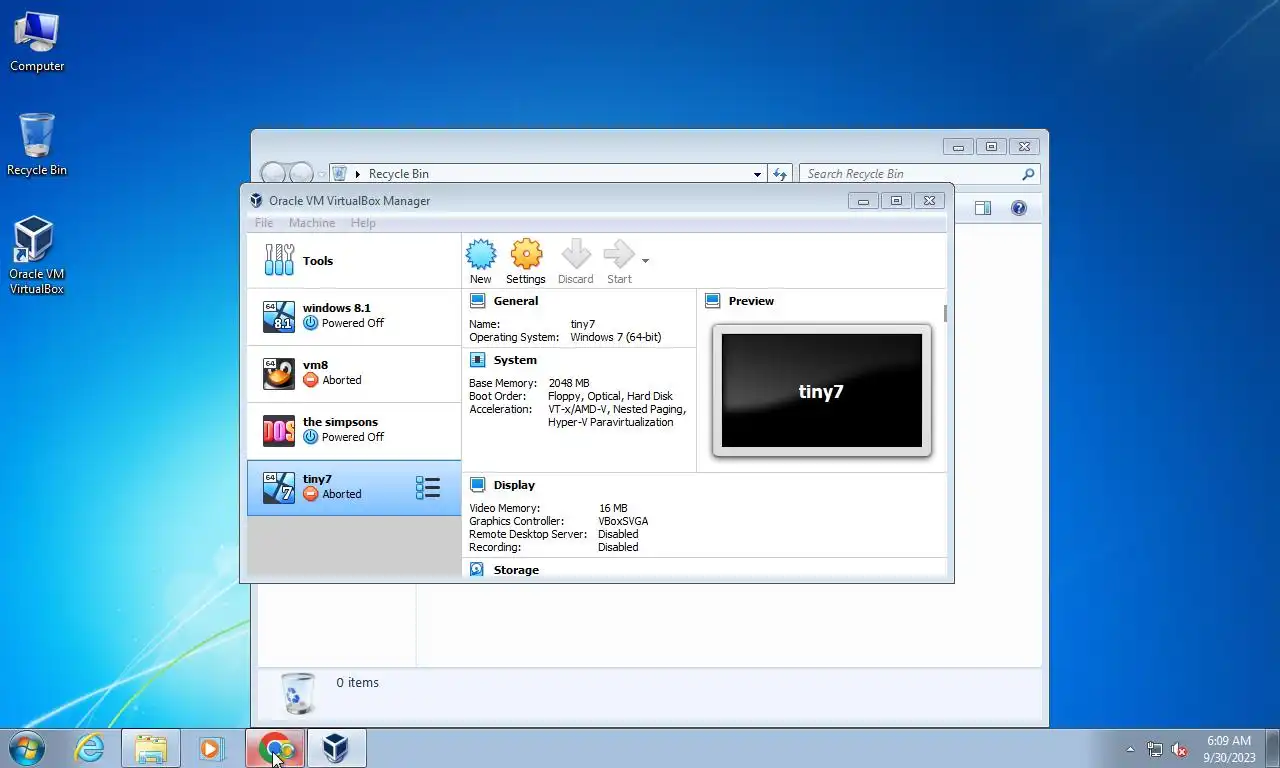Image resolution: width=1280 pixels, height=768 pixels.
Task: Click the VBoxSVGA graphics controller value
Action: (623, 521)
